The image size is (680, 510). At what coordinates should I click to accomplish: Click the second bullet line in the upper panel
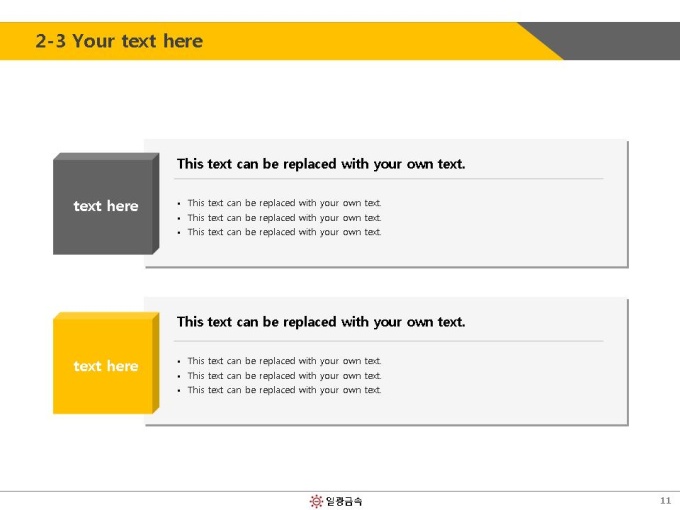284,218
